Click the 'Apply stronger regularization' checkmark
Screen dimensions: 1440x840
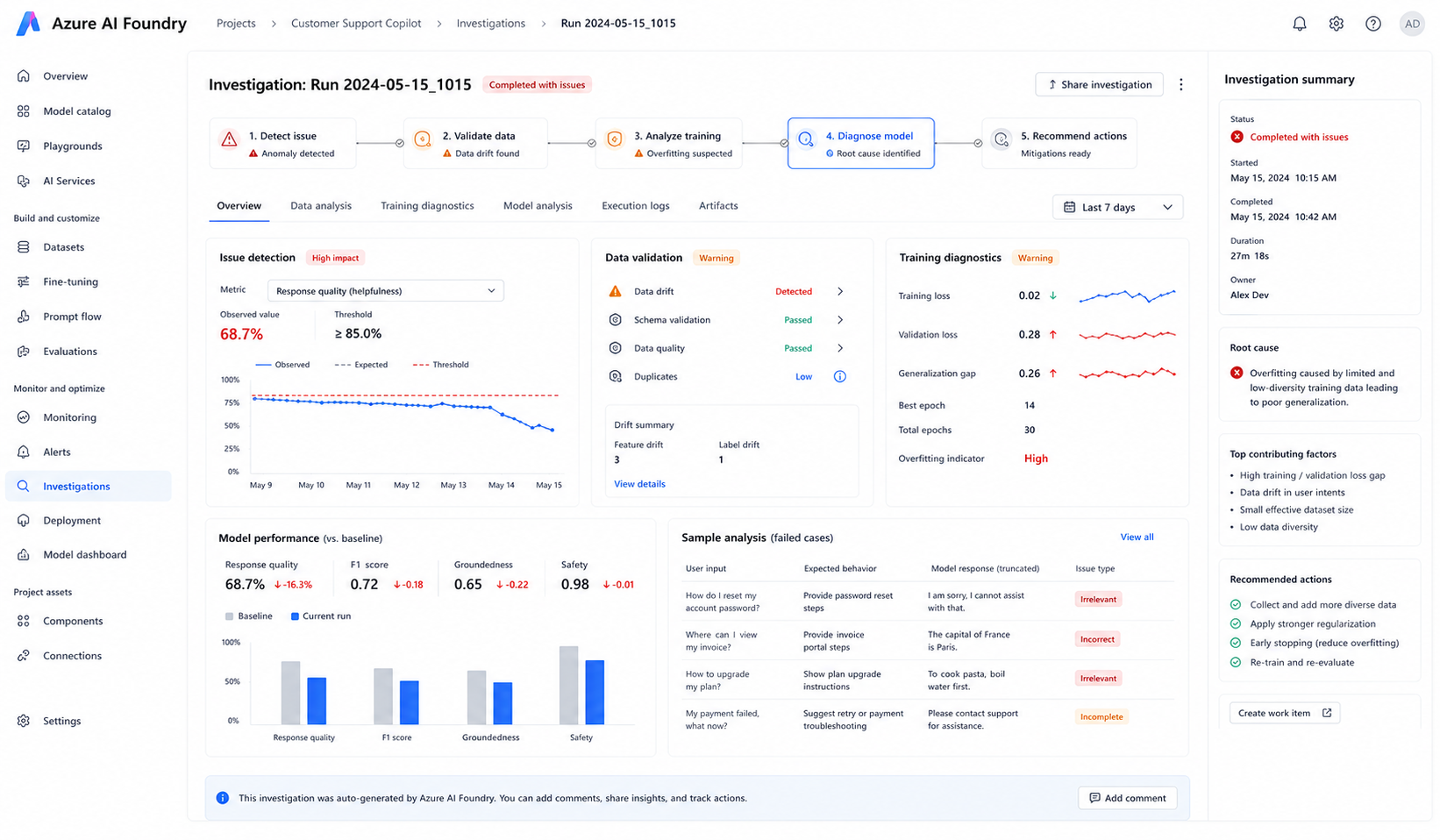1236,624
